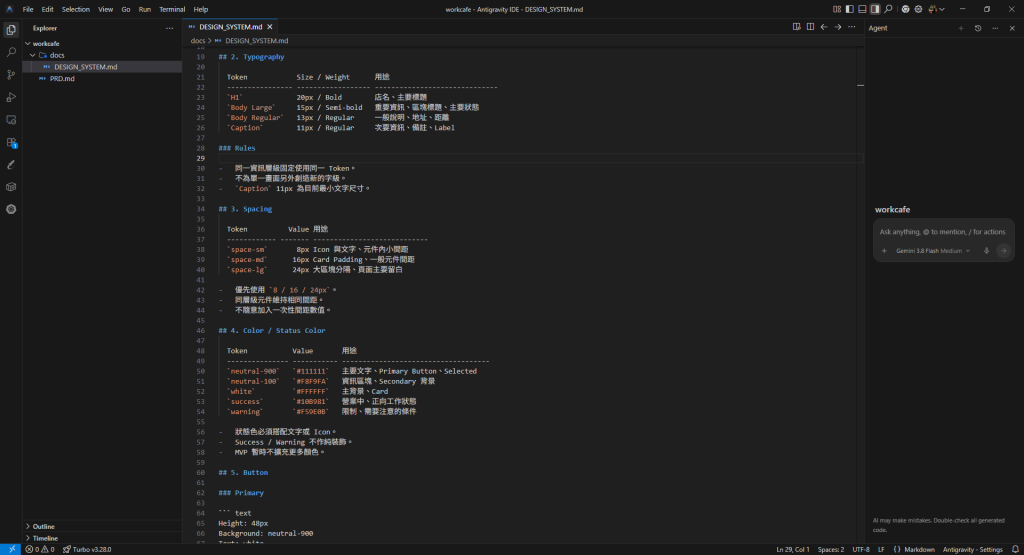Open Agent panel more options ellipsis
The width and height of the screenshot is (1024, 555).
pos(995,28)
